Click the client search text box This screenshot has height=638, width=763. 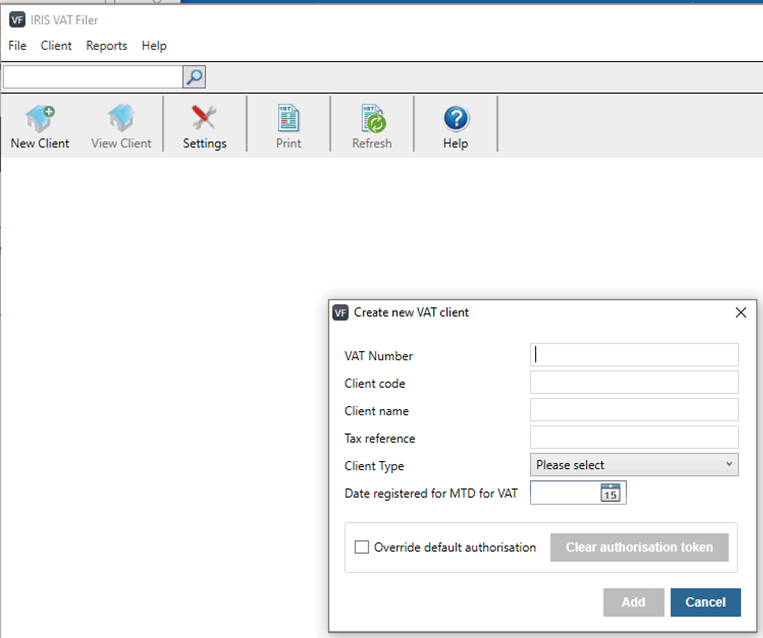pos(93,77)
